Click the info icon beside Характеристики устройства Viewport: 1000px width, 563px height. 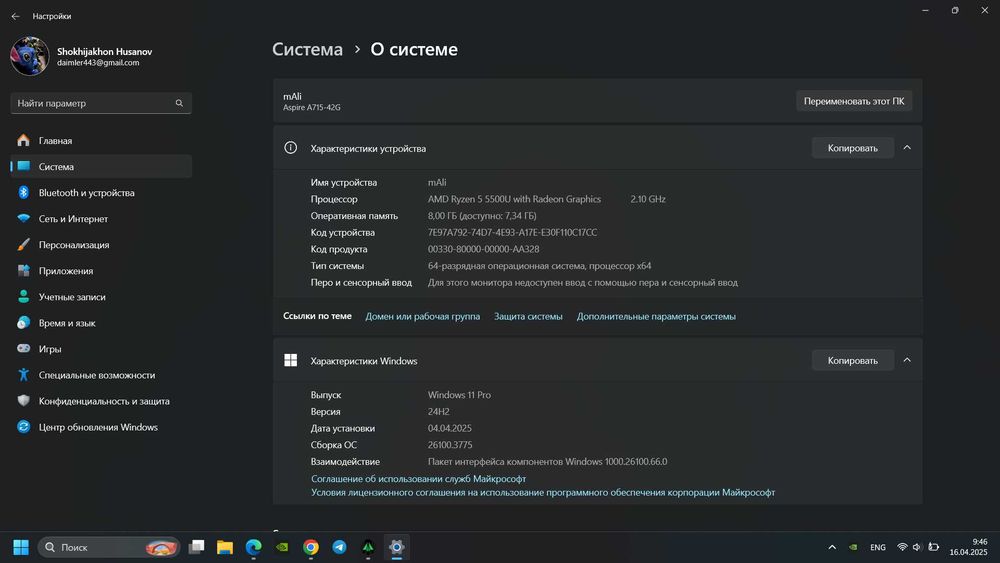point(290,148)
